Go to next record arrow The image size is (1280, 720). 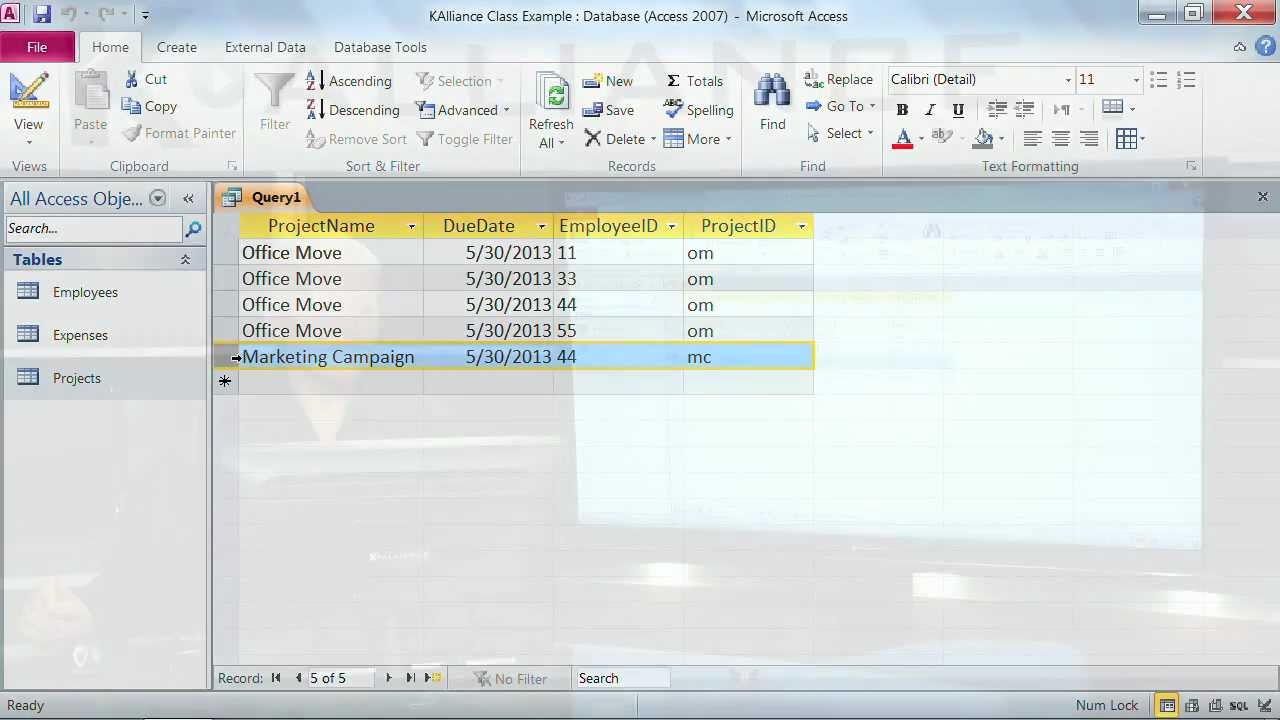[389, 678]
